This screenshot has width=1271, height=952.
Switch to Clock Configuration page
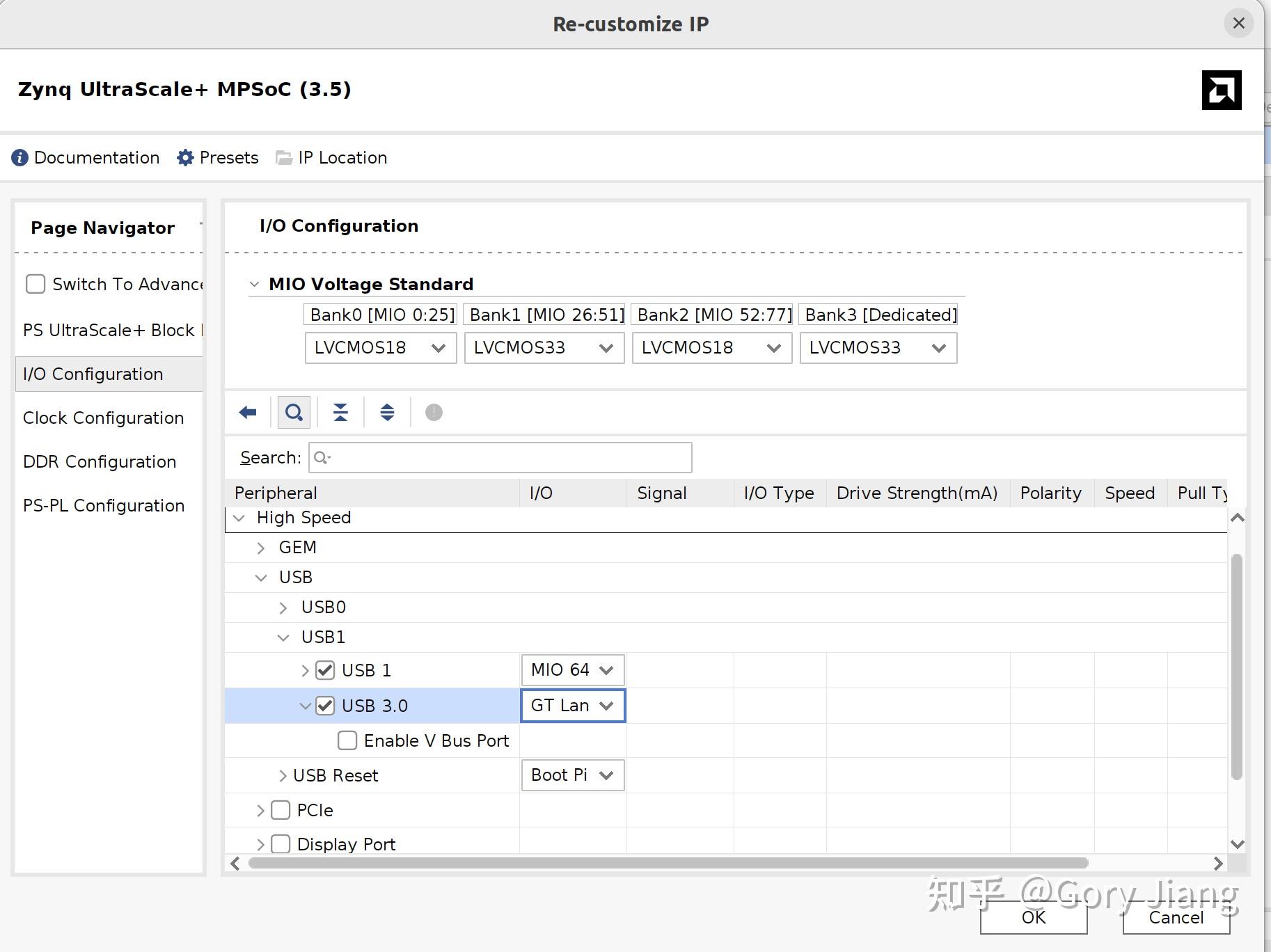pos(103,418)
